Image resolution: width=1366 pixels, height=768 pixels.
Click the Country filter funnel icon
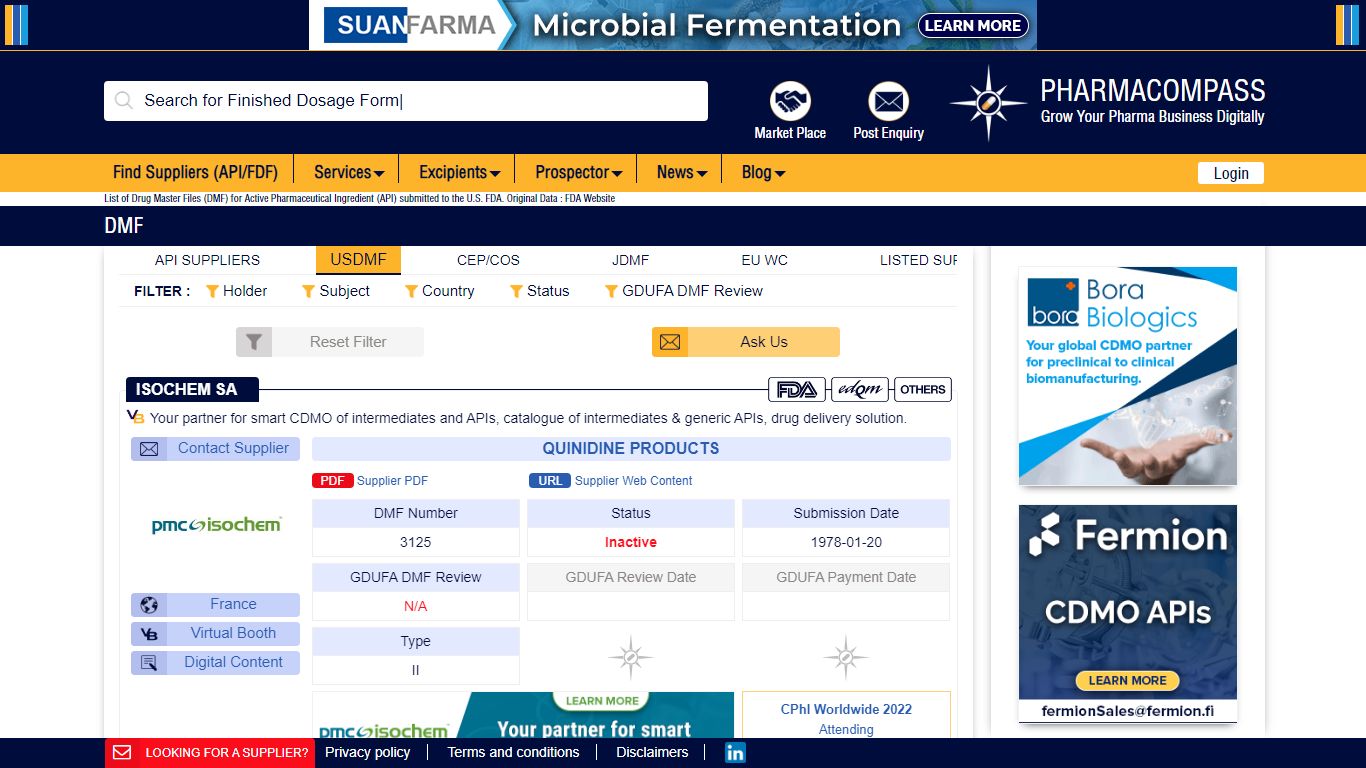tap(411, 291)
